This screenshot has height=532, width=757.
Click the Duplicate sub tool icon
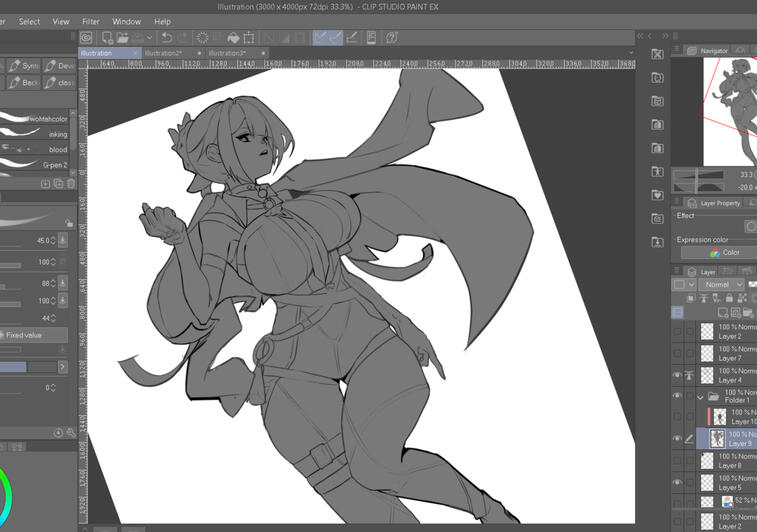click(58, 183)
